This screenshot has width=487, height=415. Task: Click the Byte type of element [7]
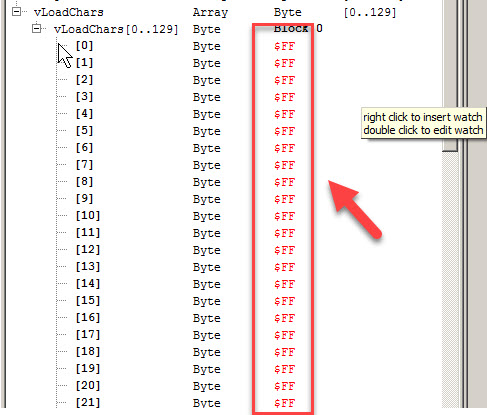207,165
